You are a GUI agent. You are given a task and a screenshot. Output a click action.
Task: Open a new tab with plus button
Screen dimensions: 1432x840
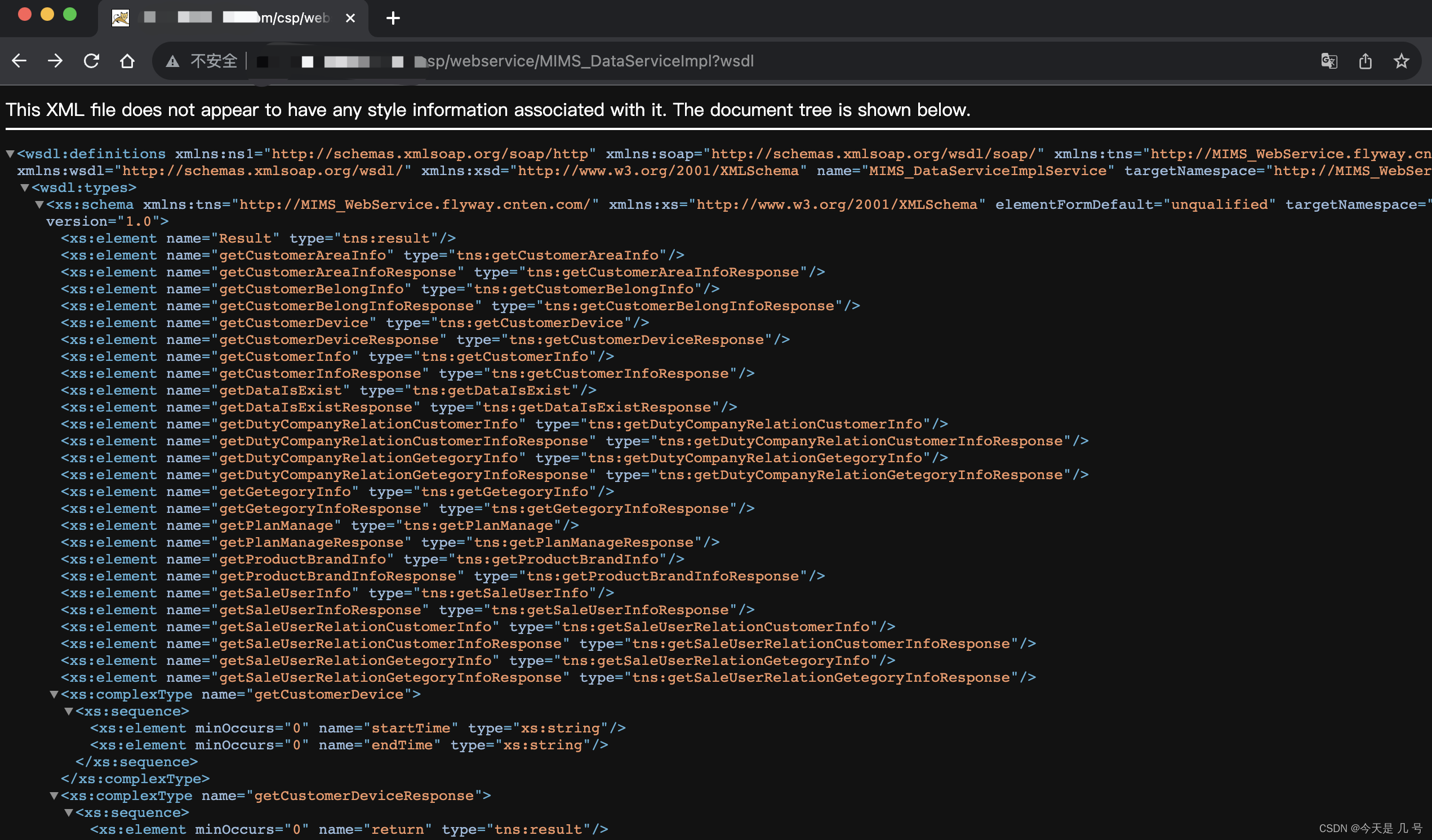[x=393, y=18]
